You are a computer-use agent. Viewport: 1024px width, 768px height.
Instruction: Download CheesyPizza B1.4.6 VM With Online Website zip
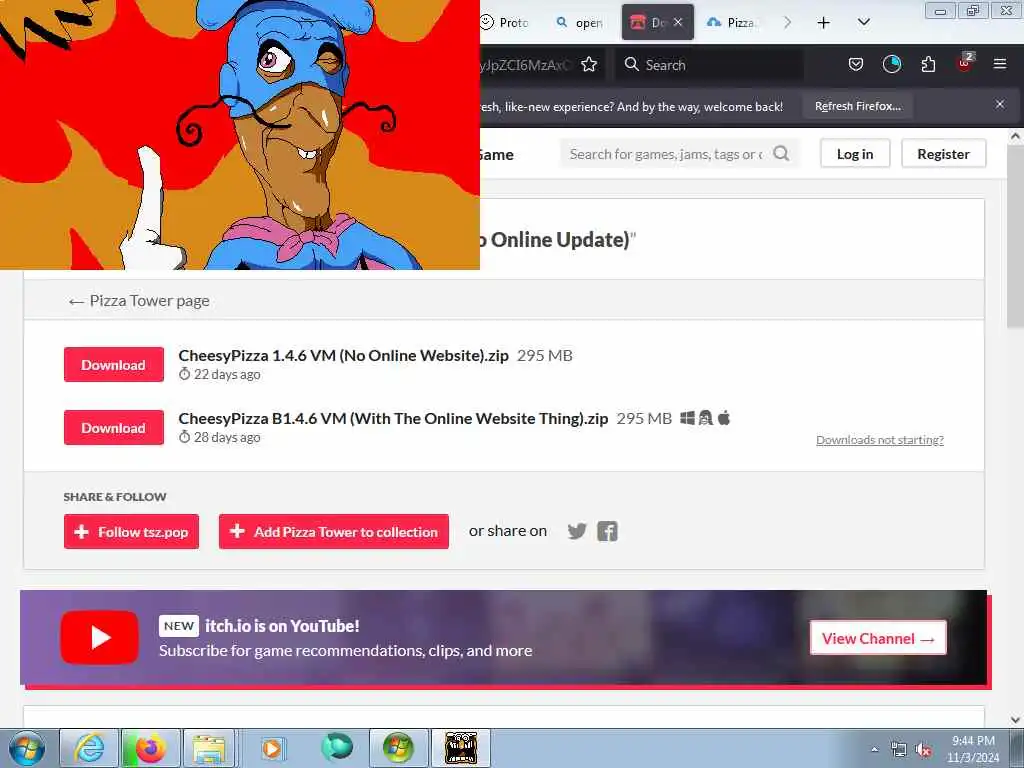pyautogui.click(x=114, y=428)
